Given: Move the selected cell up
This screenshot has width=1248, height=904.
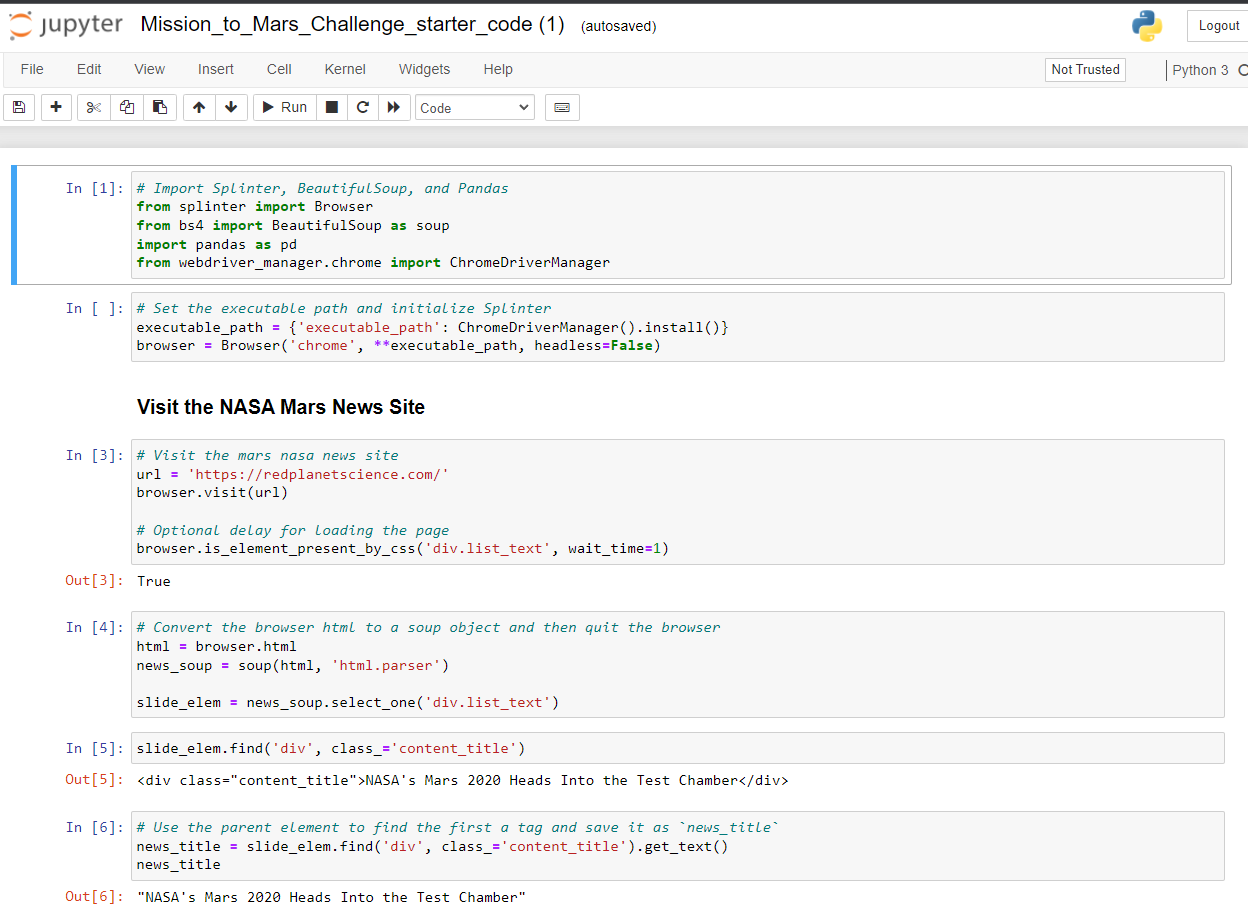Looking at the screenshot, I should coord(199,107).
